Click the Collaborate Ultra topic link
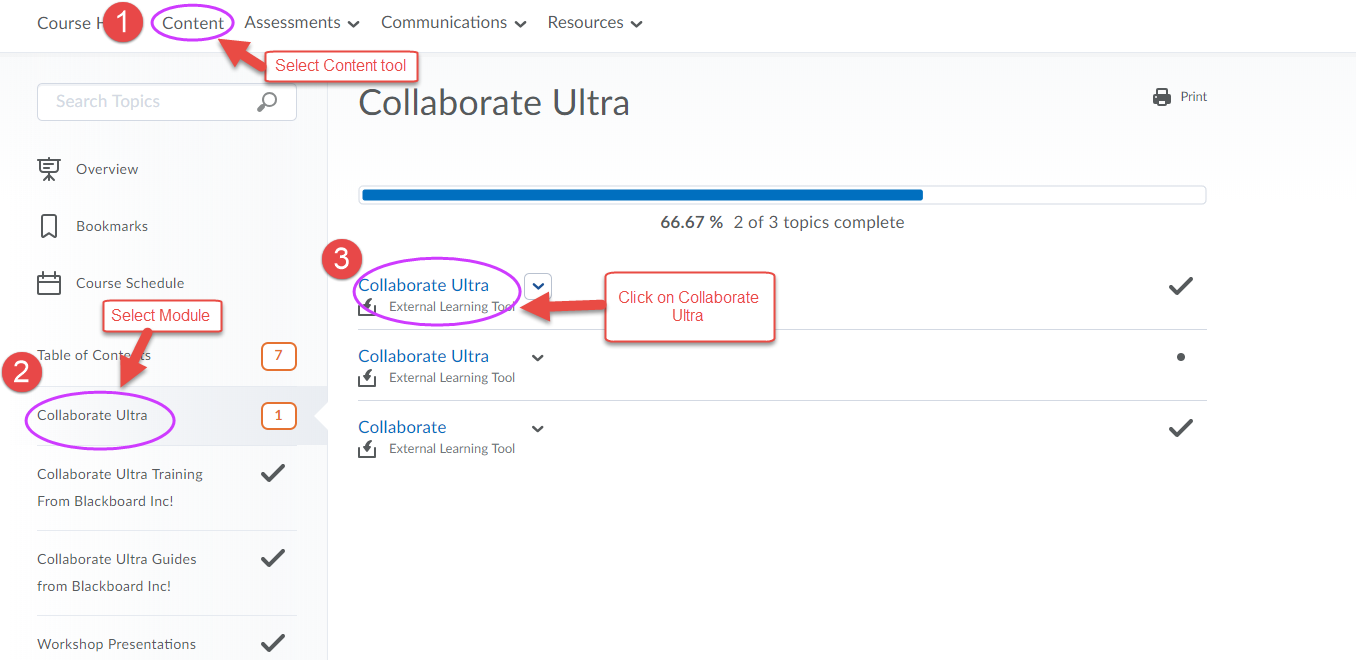Image resolution: width=1356 pixels, height=660 pixels. pos(424,285)
